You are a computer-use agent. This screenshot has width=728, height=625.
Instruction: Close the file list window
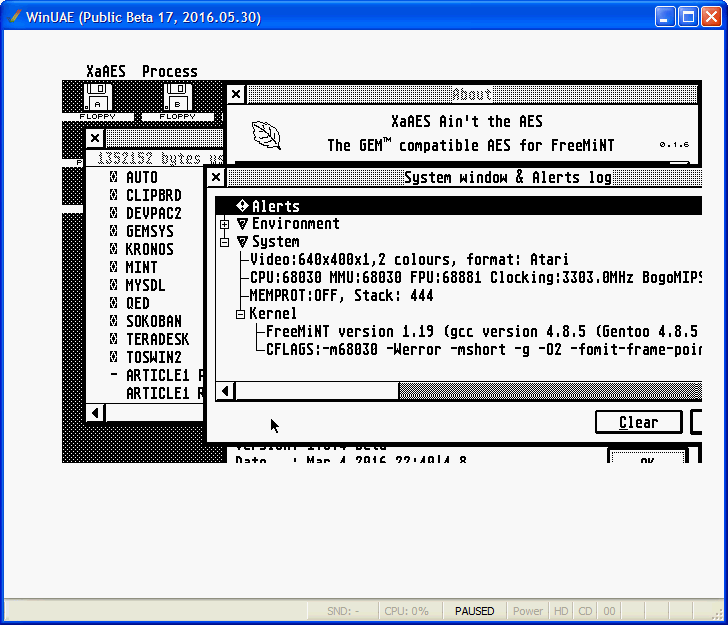pyautogui.click(x=94, y=138)
